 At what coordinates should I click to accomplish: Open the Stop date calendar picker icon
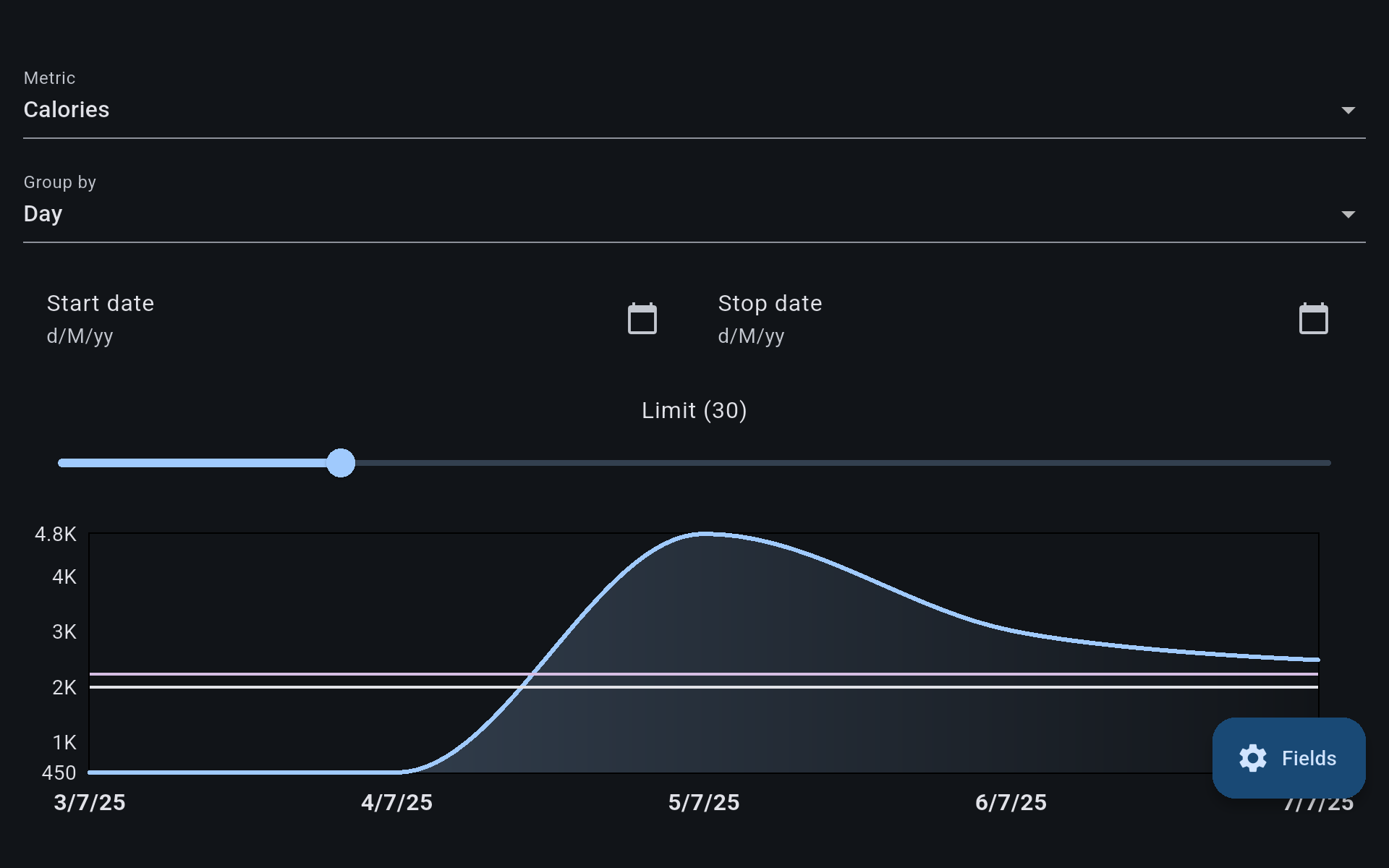coord(1313,319)
